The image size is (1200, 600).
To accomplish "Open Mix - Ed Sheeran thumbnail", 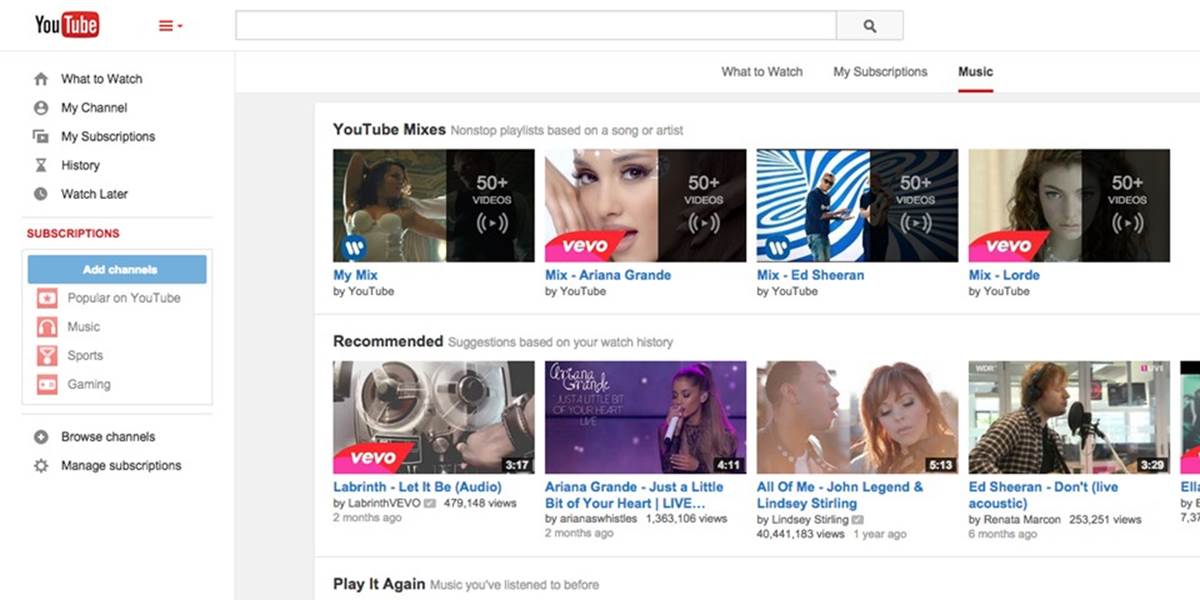I will (x=857, y=204).
